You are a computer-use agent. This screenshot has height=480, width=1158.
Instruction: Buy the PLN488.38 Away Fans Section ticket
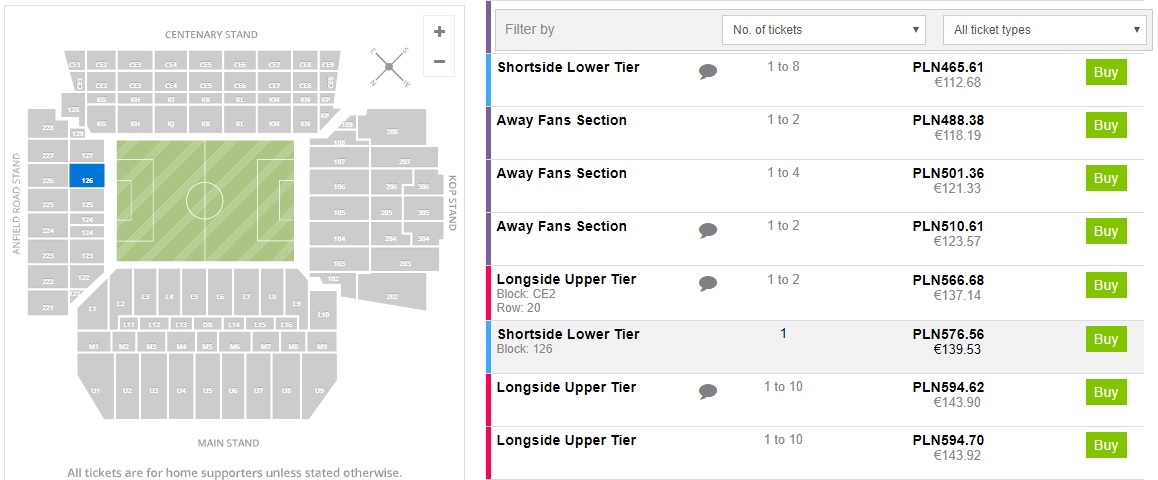point(1105,125)
